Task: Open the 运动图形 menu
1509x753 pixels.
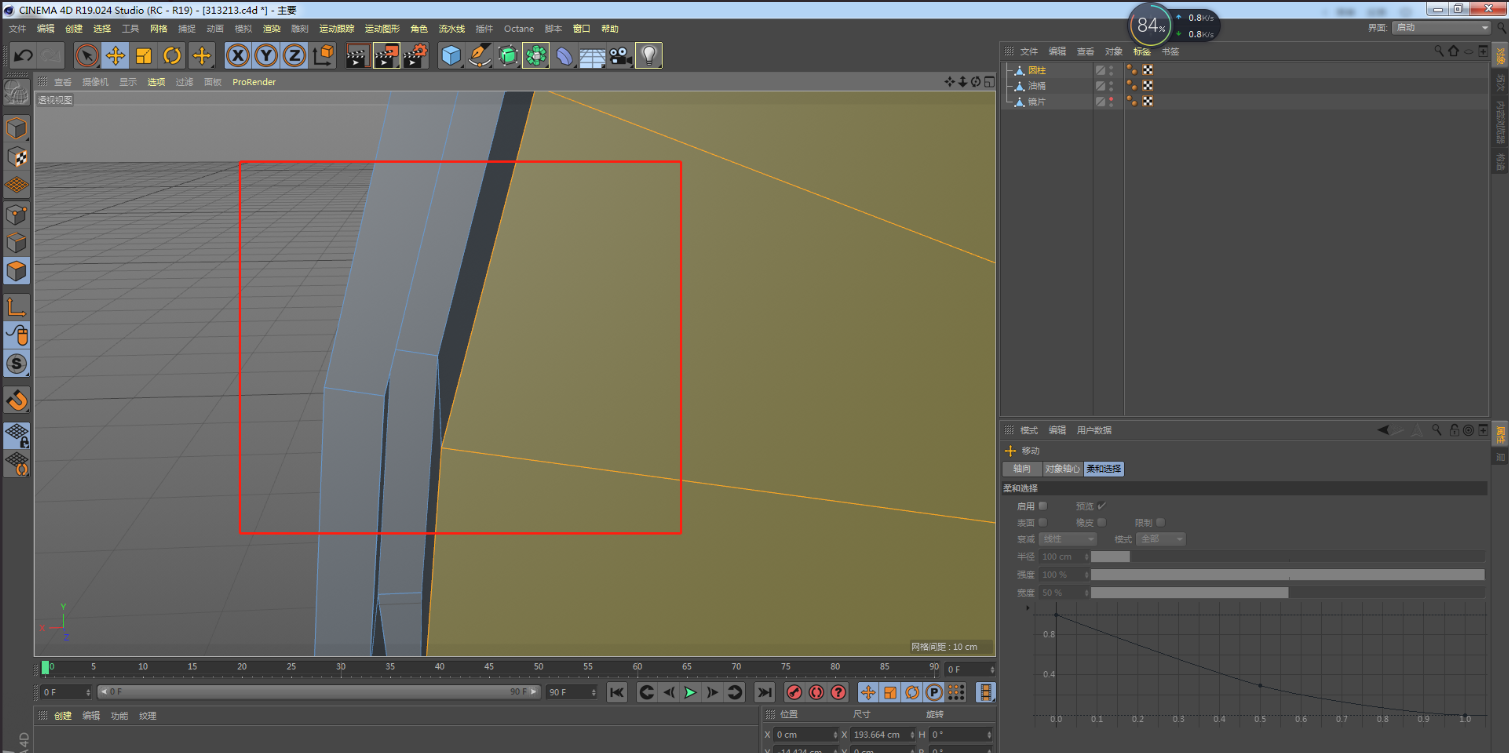Action: [382, 29]
